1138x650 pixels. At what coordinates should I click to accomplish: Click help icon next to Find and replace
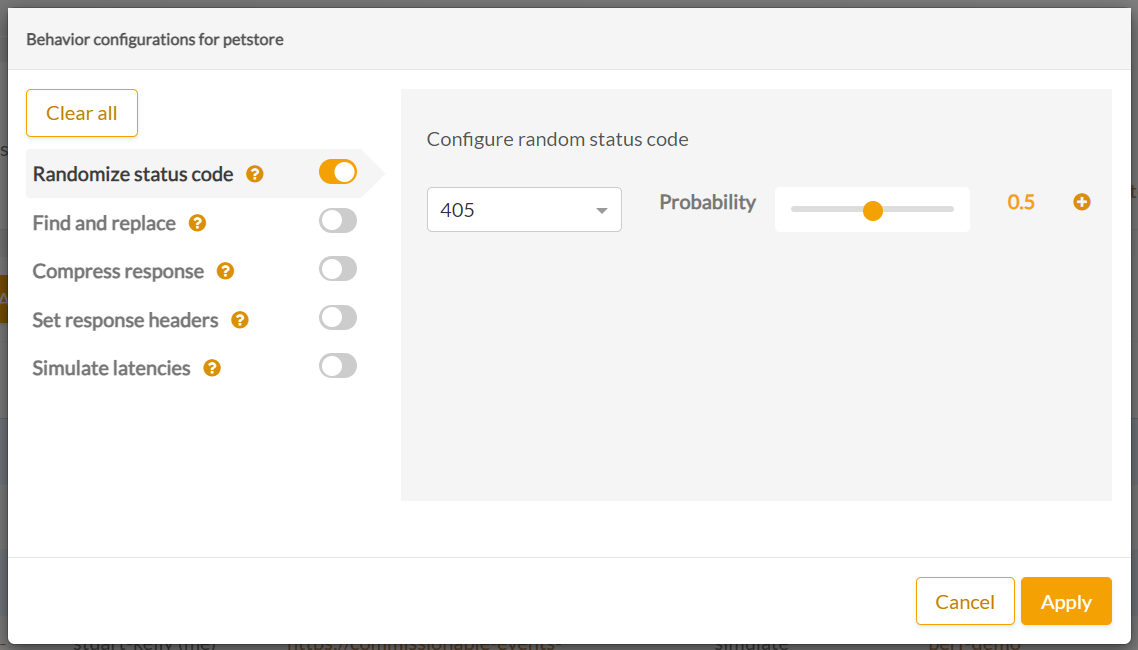pyautogui.click(x=197, y=223)
